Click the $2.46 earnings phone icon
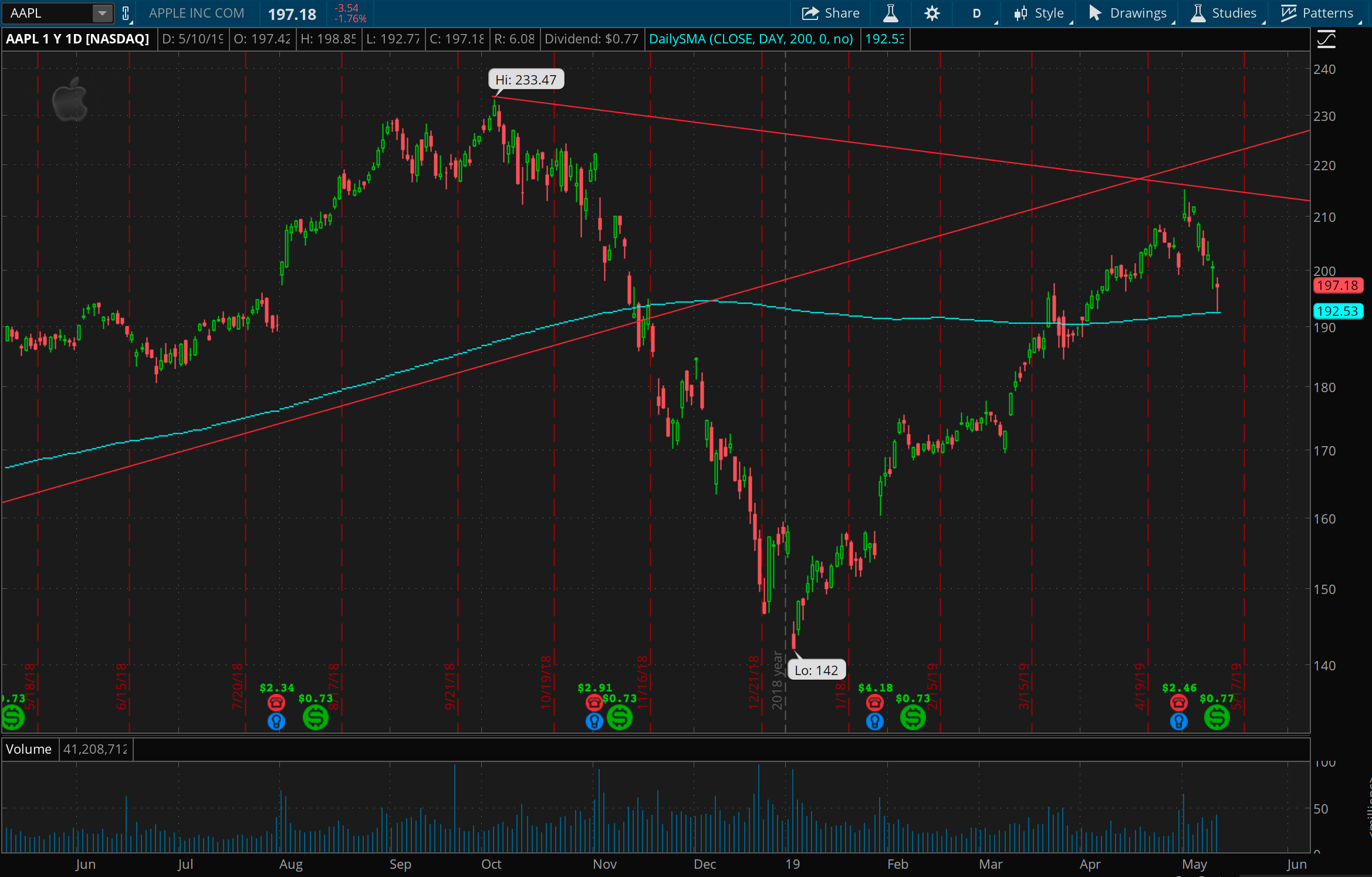1372x877 pixels. click(1178, 702)
